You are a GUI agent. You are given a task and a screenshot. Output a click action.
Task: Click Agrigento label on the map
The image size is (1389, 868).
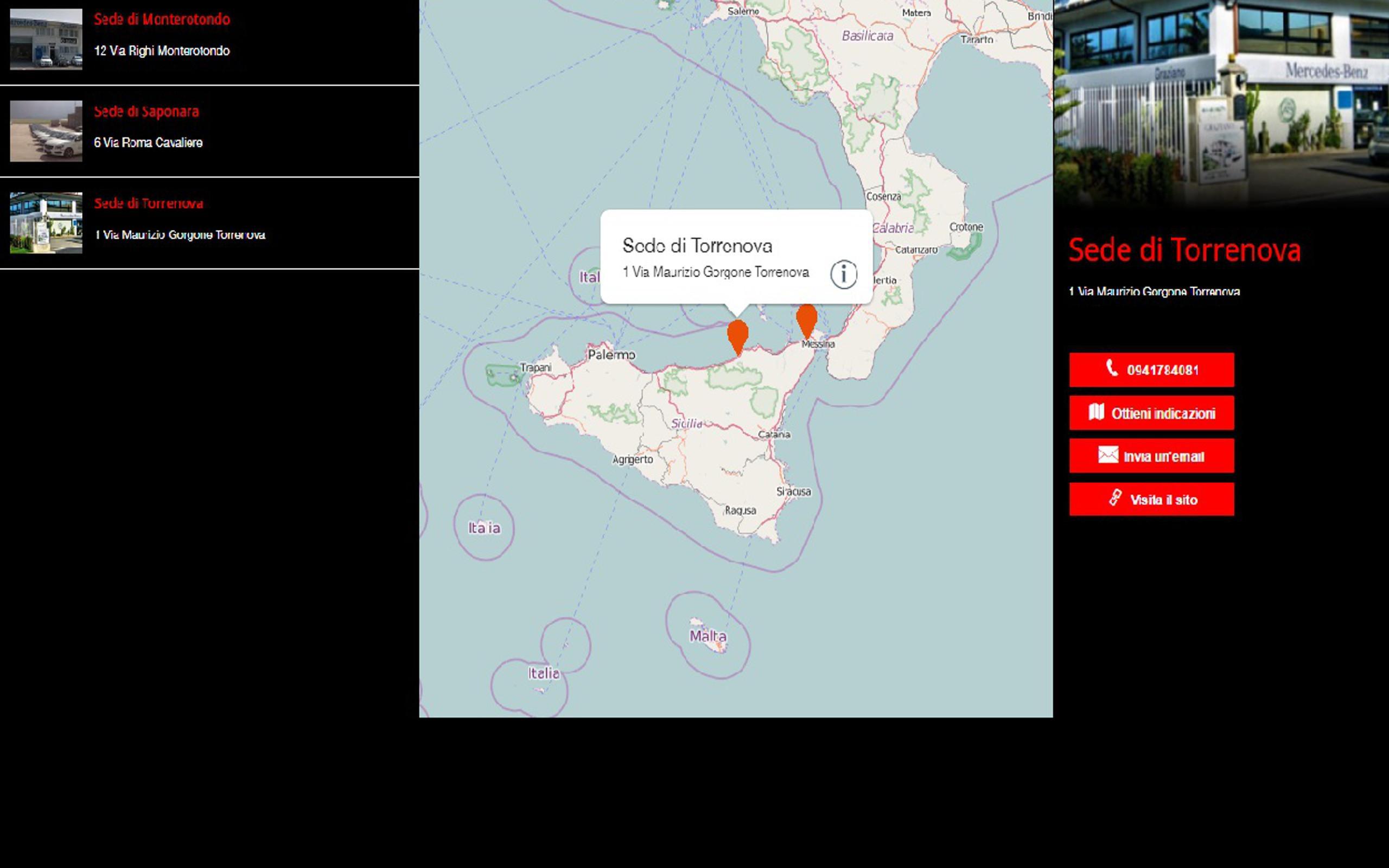(x=633, y=459)
